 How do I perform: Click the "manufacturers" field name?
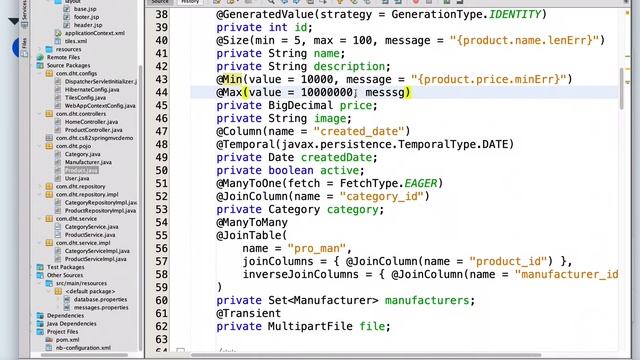[x=427, y=301]
